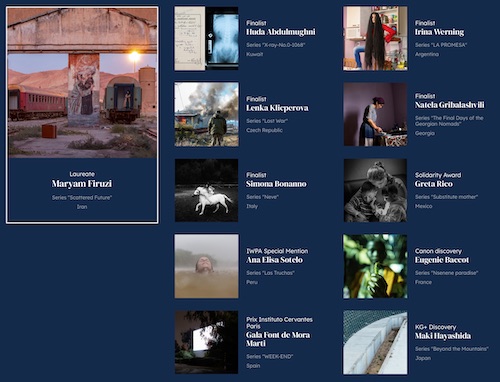
Task: Select the Huda Abdulmughni name link
Action: 281,32
